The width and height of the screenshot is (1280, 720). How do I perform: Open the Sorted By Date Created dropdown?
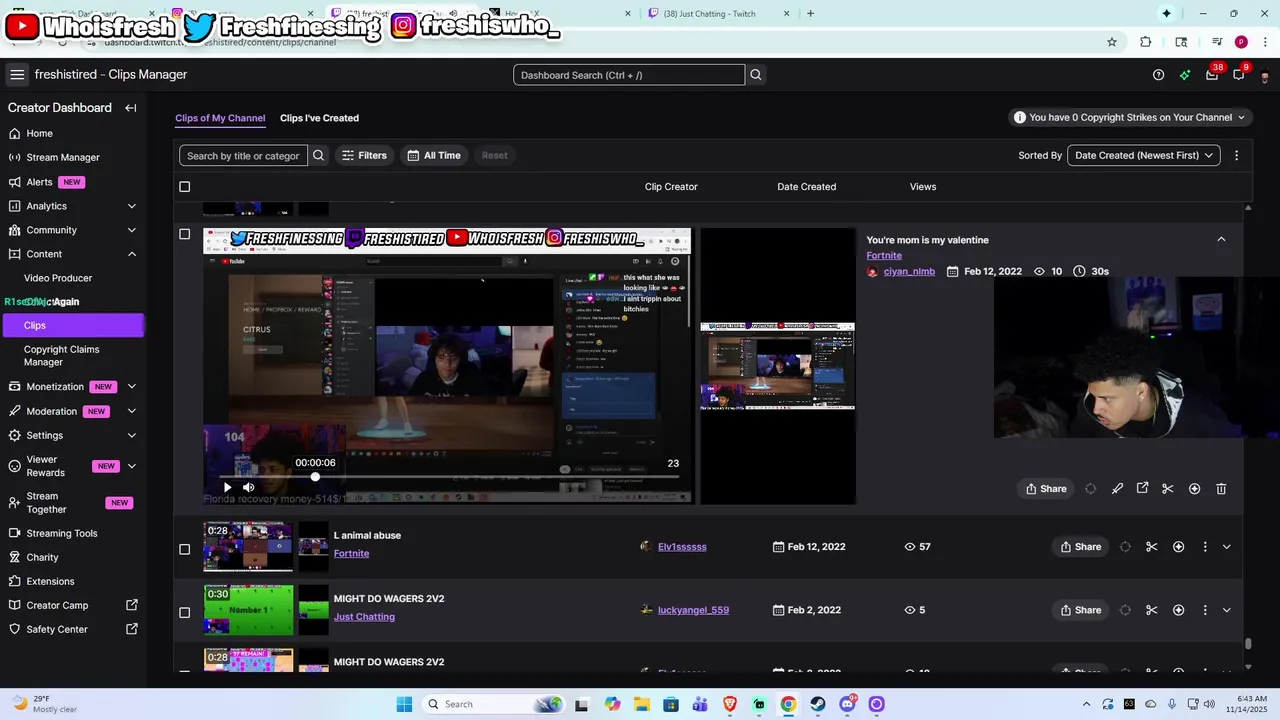point(1144,155)
